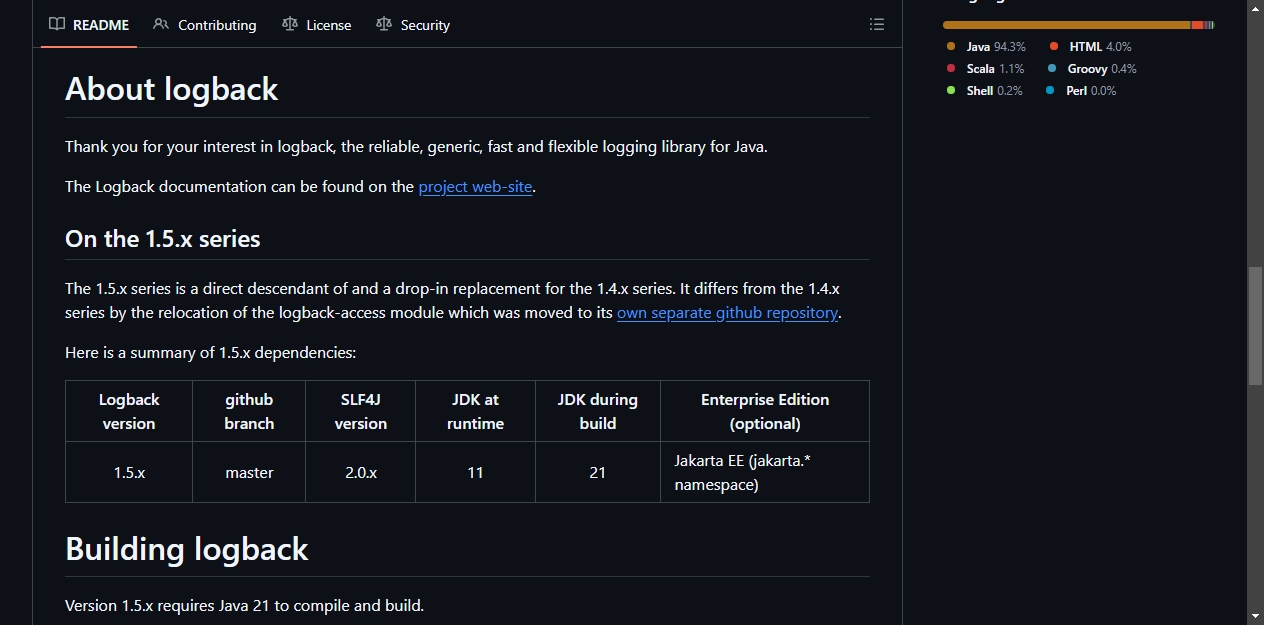Click the HTML red-orange color dot
Image resolution: width=1264 pixels, height=625 pixels.
coord(1054,47)
